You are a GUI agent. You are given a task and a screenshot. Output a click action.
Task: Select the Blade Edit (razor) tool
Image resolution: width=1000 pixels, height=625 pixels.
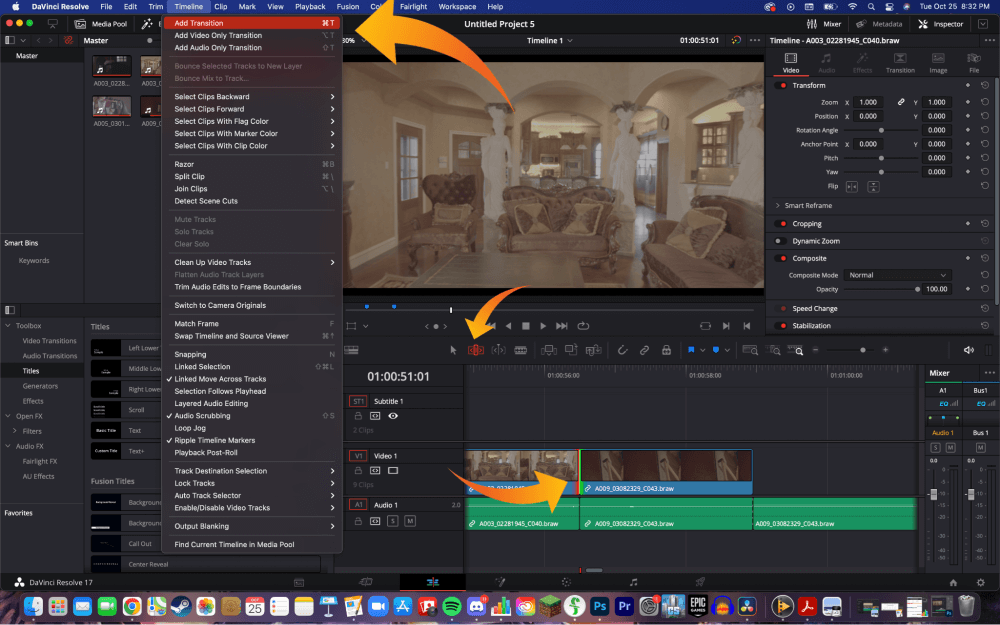(x=521, y=349)
